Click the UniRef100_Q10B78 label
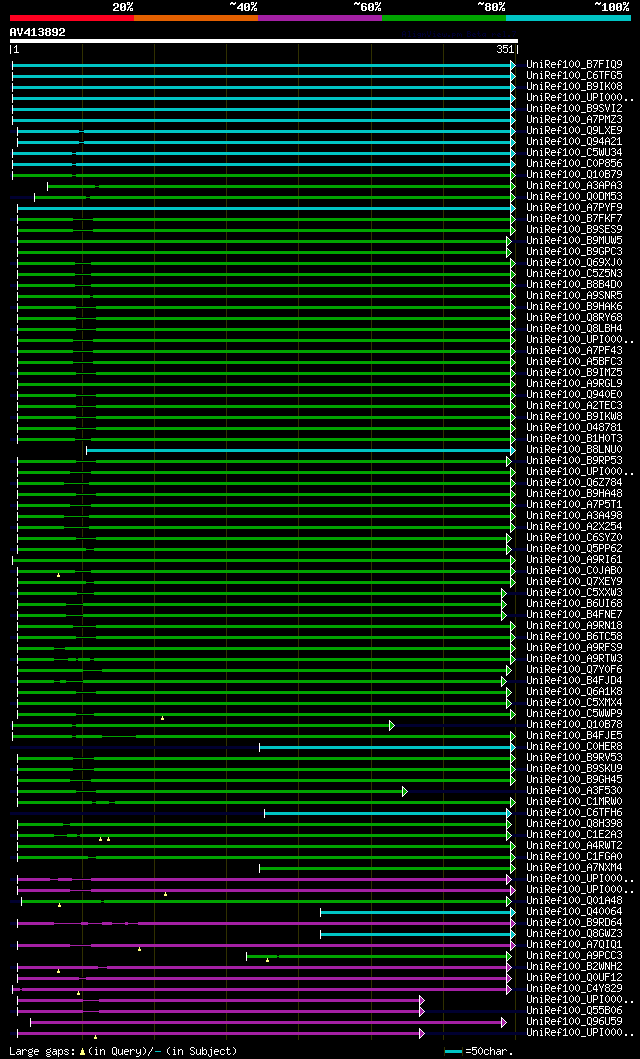640x1059 pixels. [x=575, y=724]
